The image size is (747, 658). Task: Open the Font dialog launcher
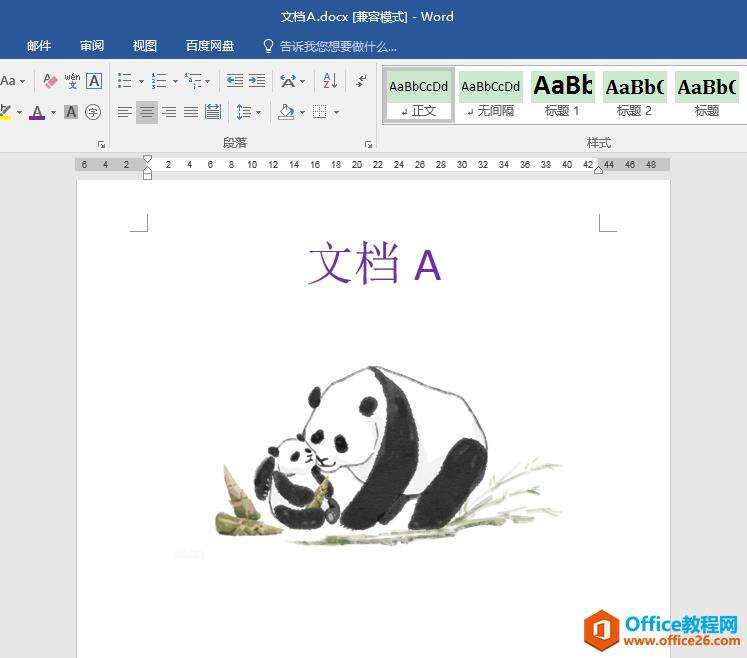click(x=101, y=144)
